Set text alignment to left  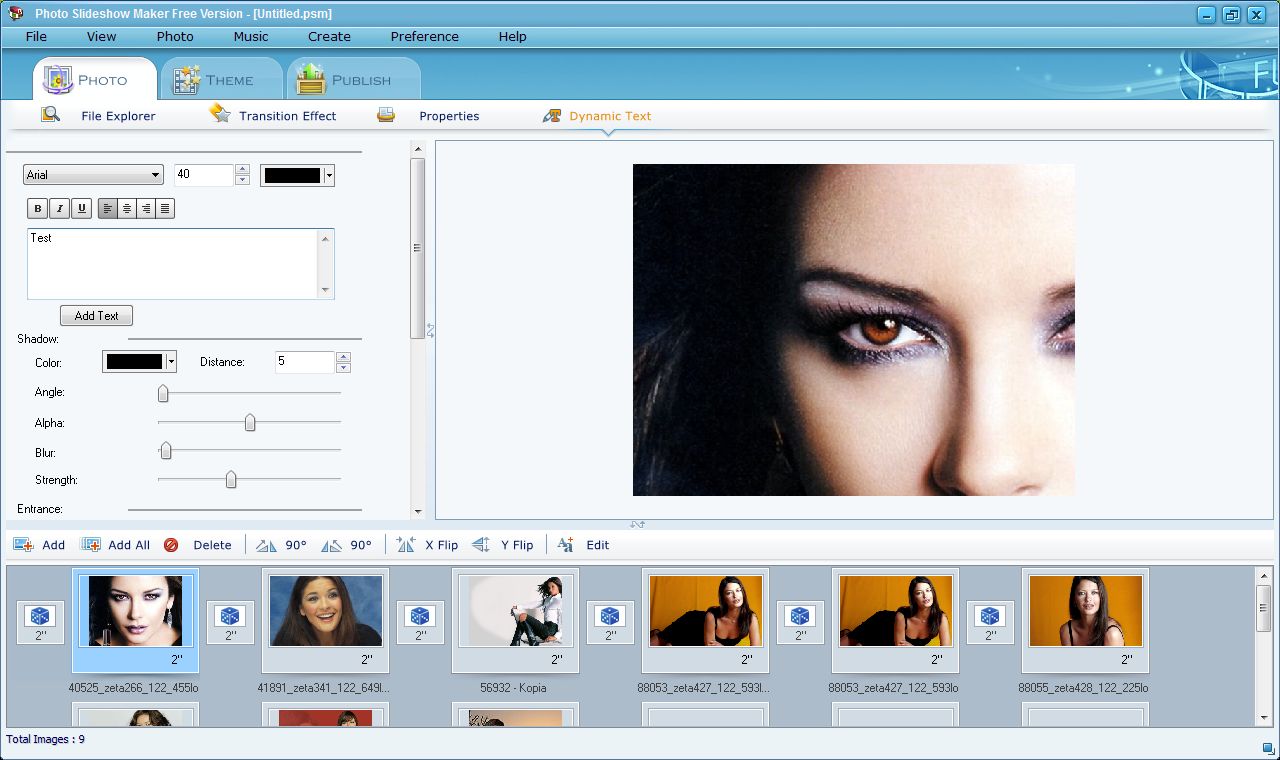point(108,208)
